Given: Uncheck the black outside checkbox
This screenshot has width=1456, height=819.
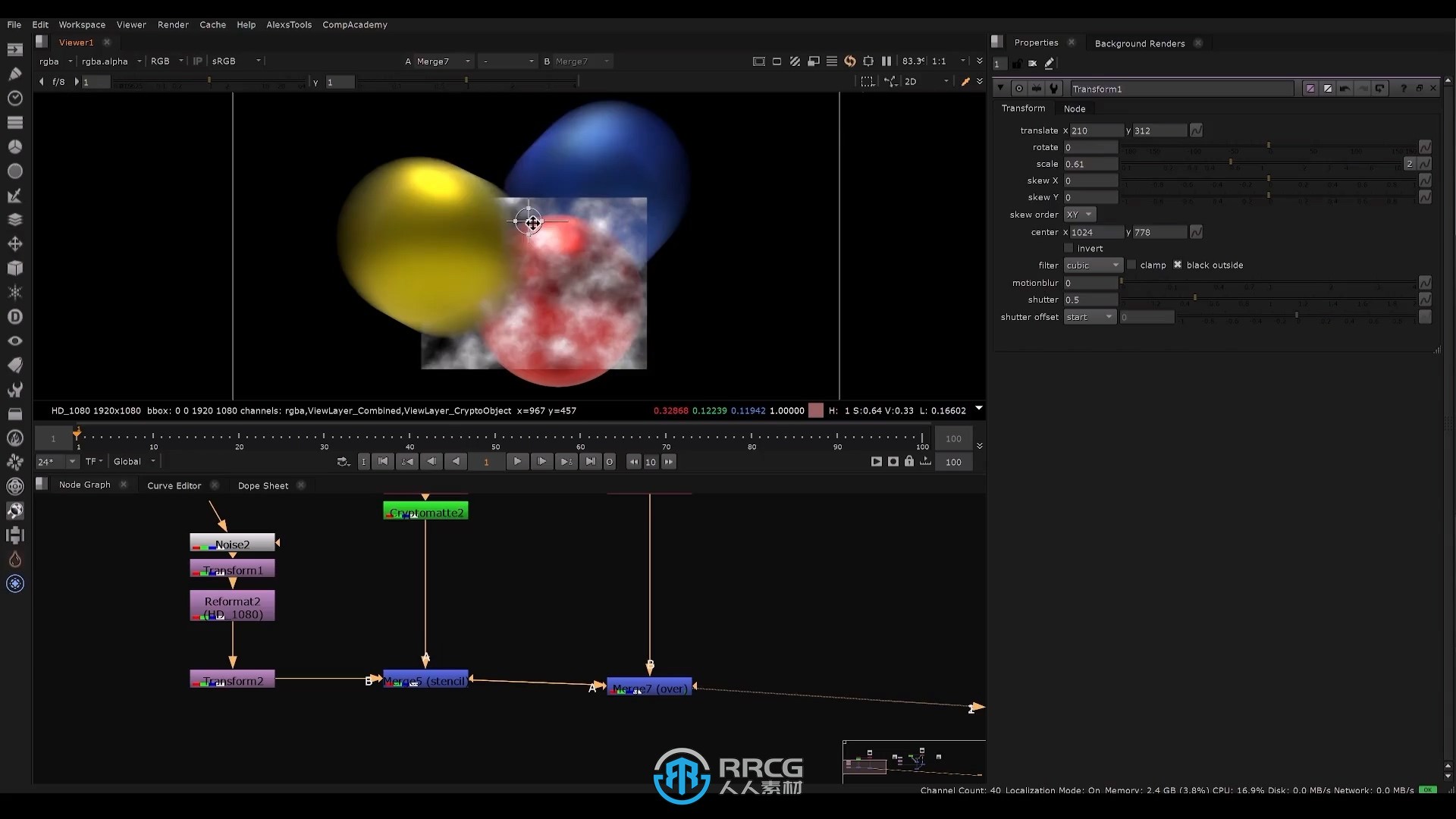Looking at the screenshot, I should [1178, 265].
